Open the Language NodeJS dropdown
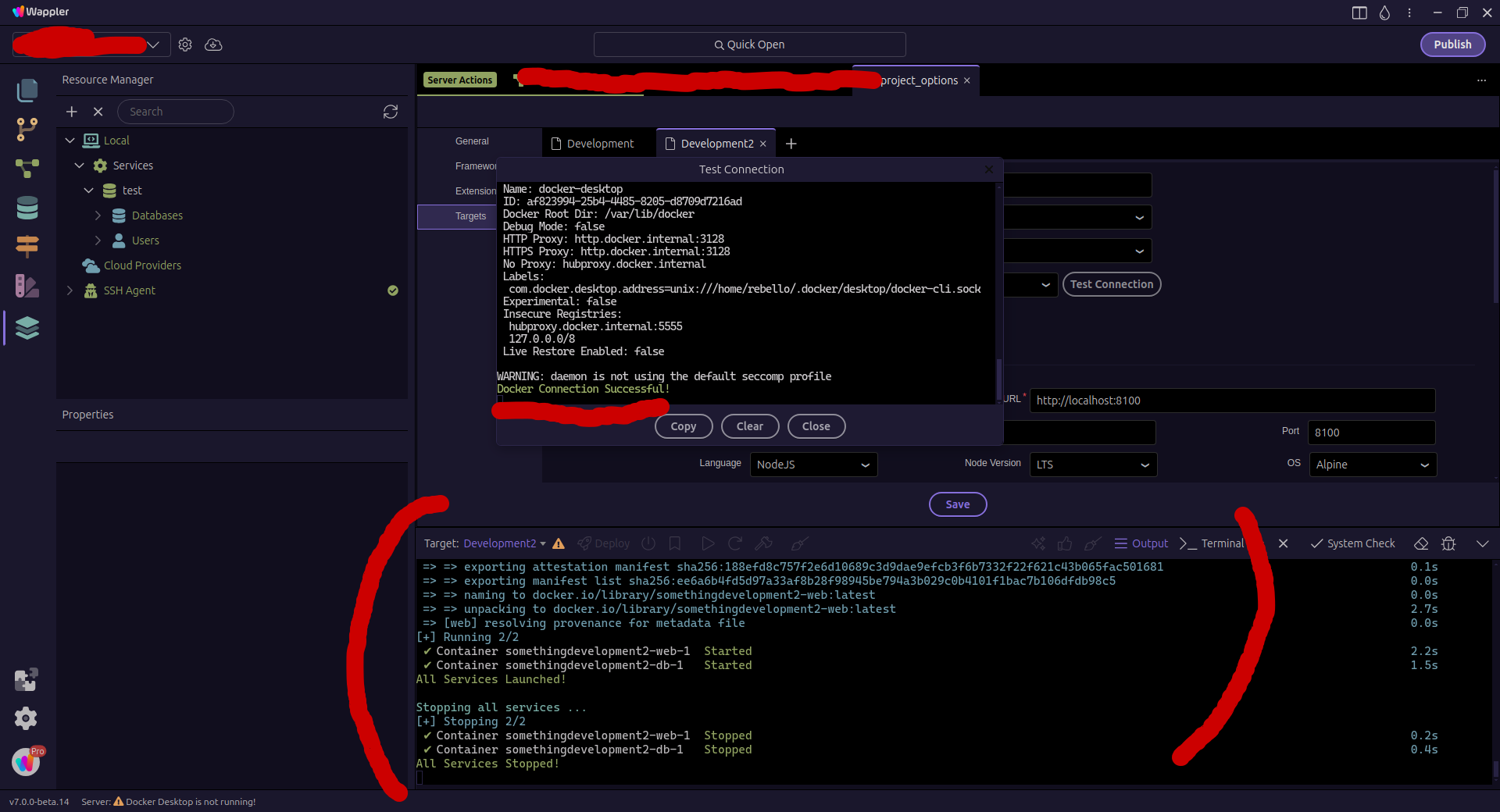 click(x=813, y=465)
